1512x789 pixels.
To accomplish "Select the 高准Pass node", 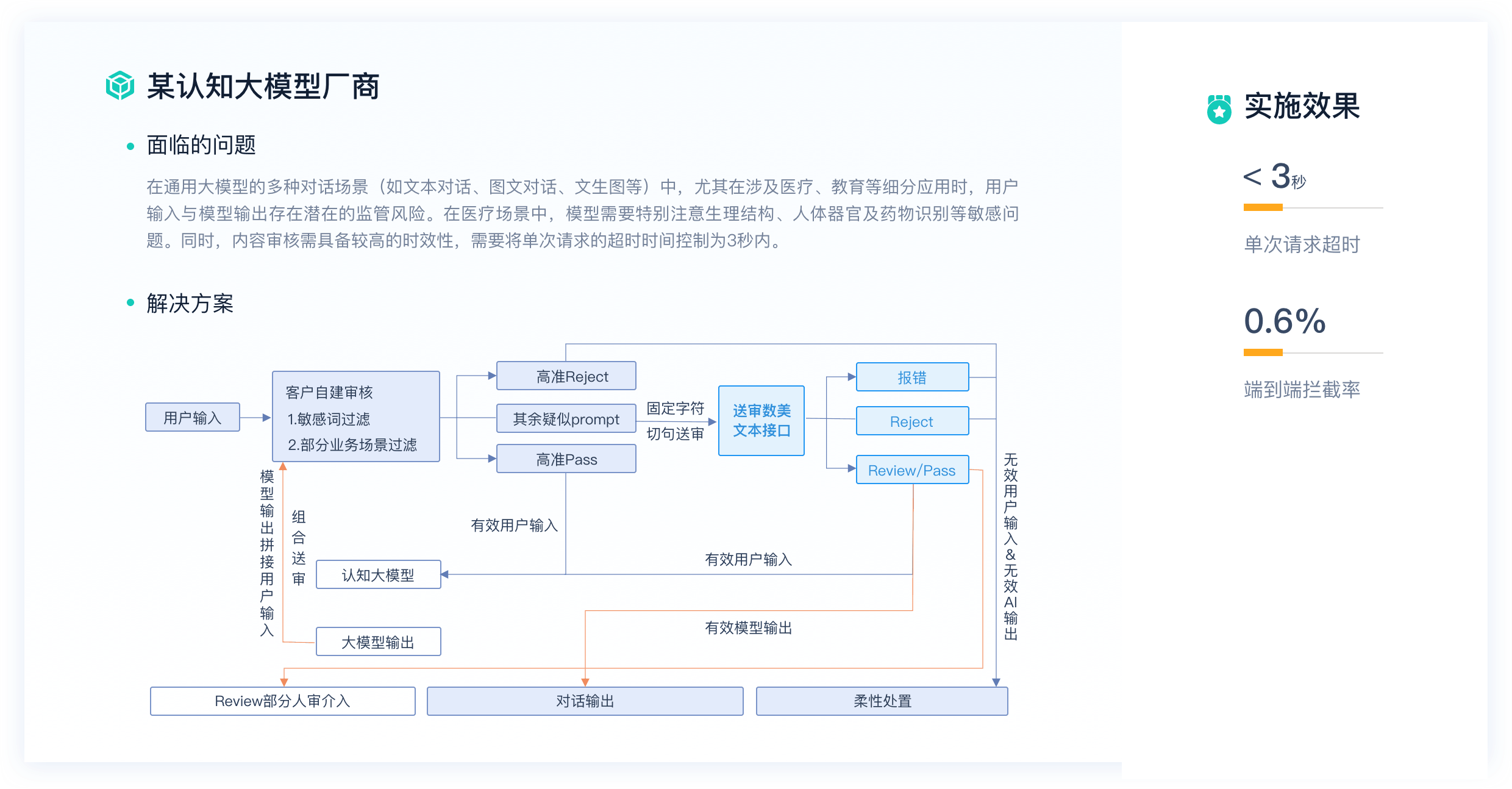I will pos(566,459).
